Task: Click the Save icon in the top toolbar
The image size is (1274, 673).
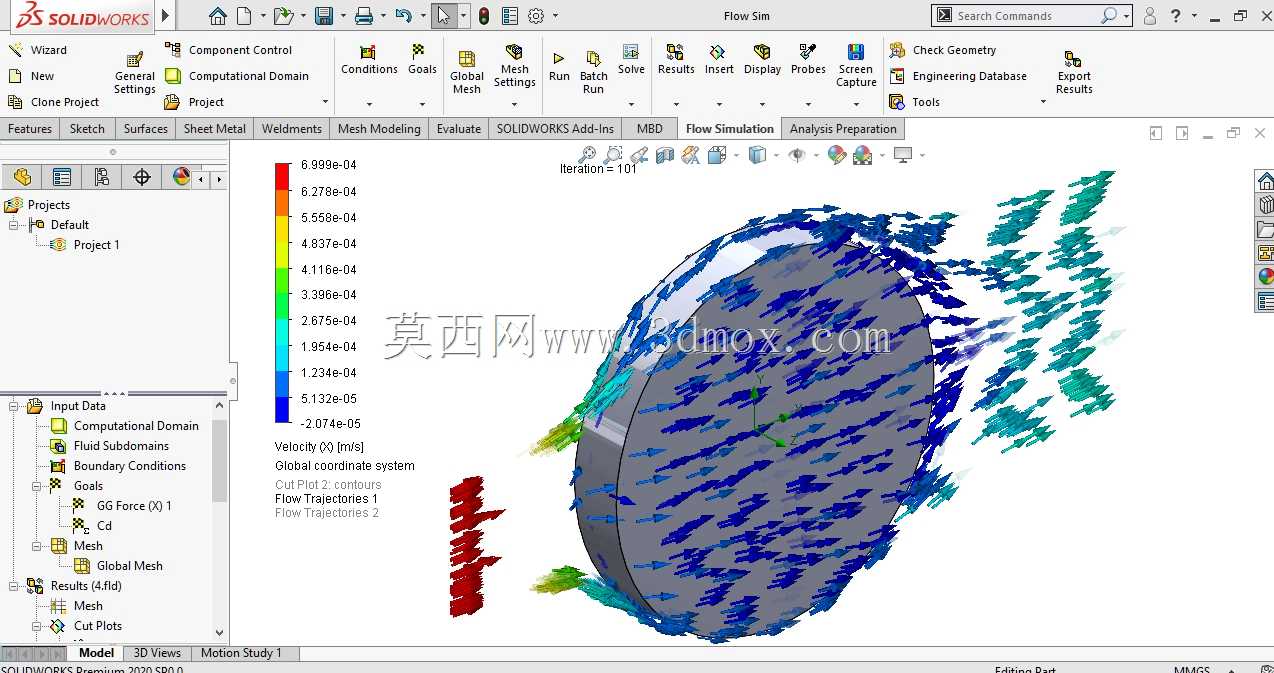Action: [323, 16]
